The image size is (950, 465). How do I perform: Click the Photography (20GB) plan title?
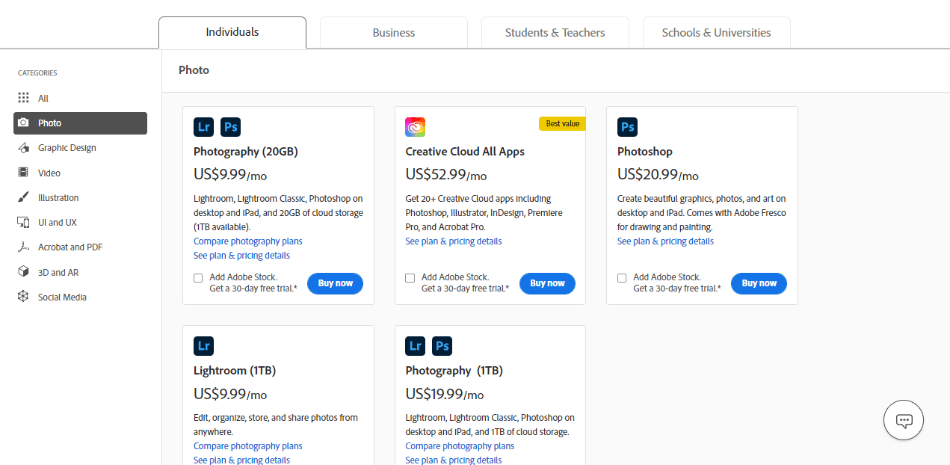click(245, 152)
